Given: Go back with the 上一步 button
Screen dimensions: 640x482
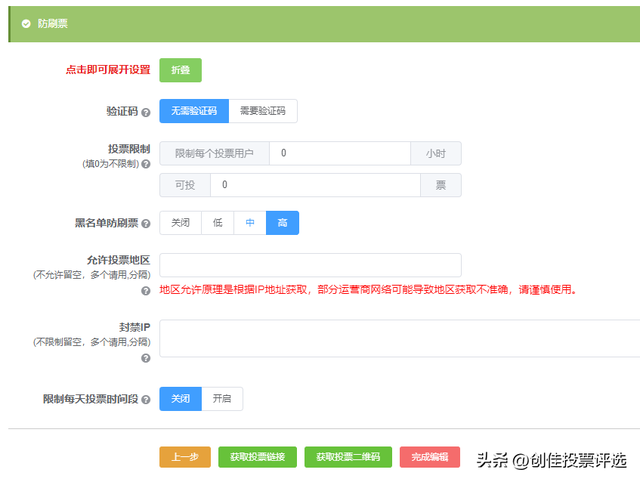Looking at the screenshot, I should click(184, 457).
